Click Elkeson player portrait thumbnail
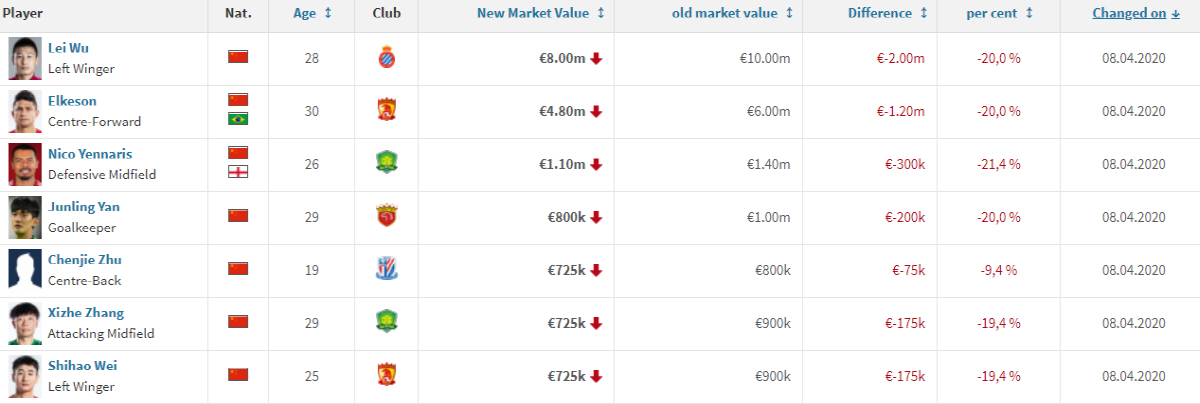 pos(24,111)
